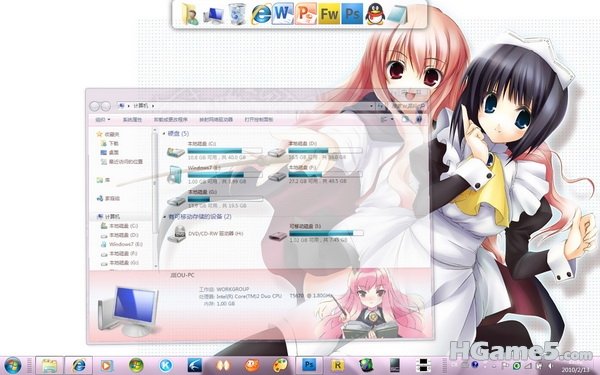Click the explorer back navigation button

(x=95, y=106)
